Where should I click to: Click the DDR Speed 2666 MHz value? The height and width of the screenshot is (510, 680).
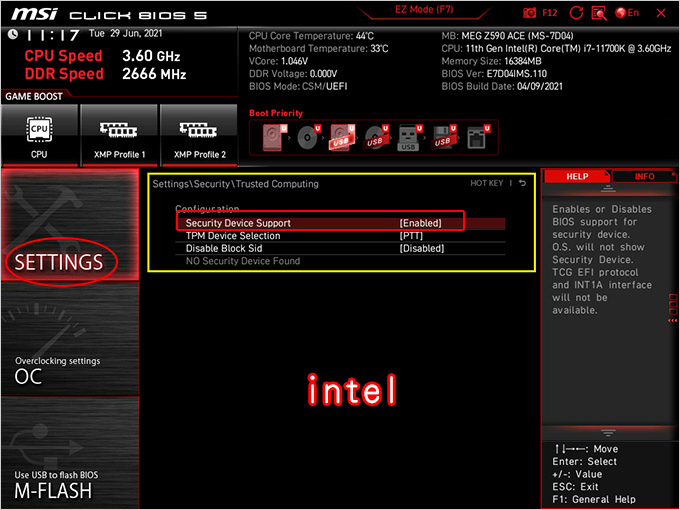point(154,74)
